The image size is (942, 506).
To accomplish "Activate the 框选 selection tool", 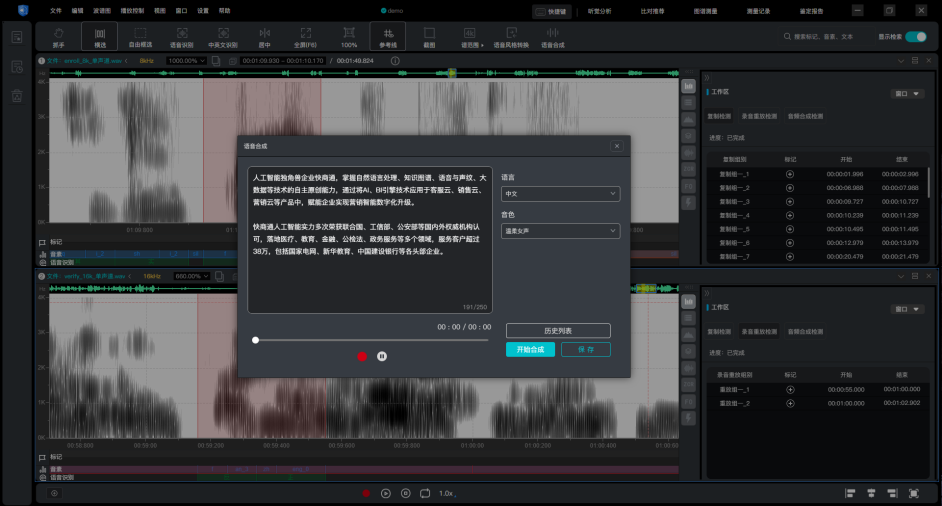I will (99, 37).
